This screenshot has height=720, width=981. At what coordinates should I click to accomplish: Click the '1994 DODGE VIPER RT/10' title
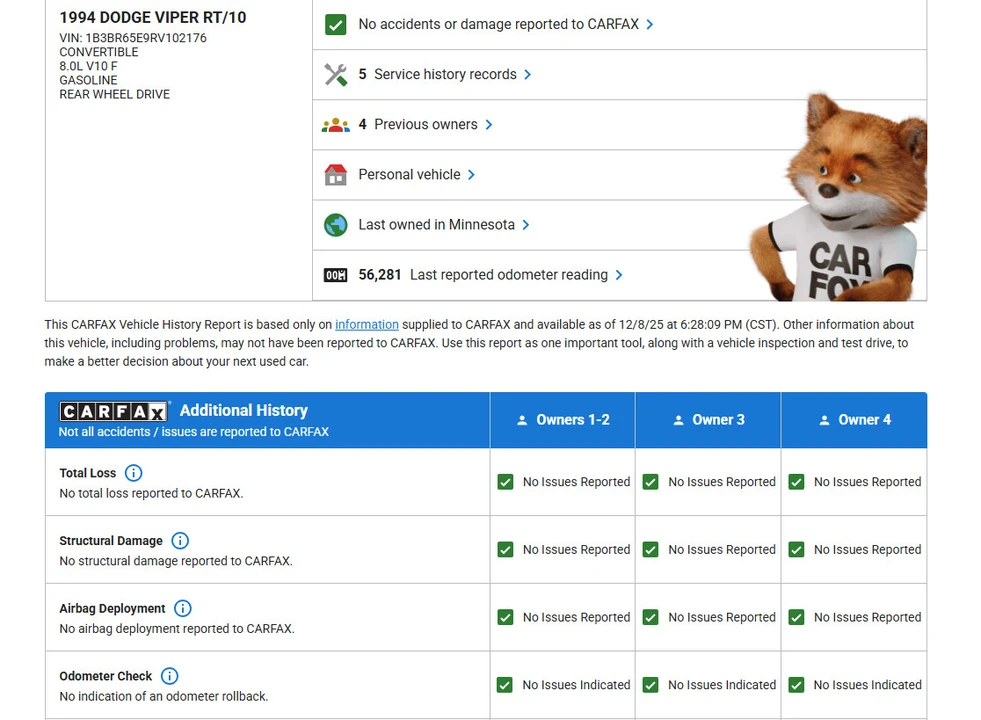point(153,18)
